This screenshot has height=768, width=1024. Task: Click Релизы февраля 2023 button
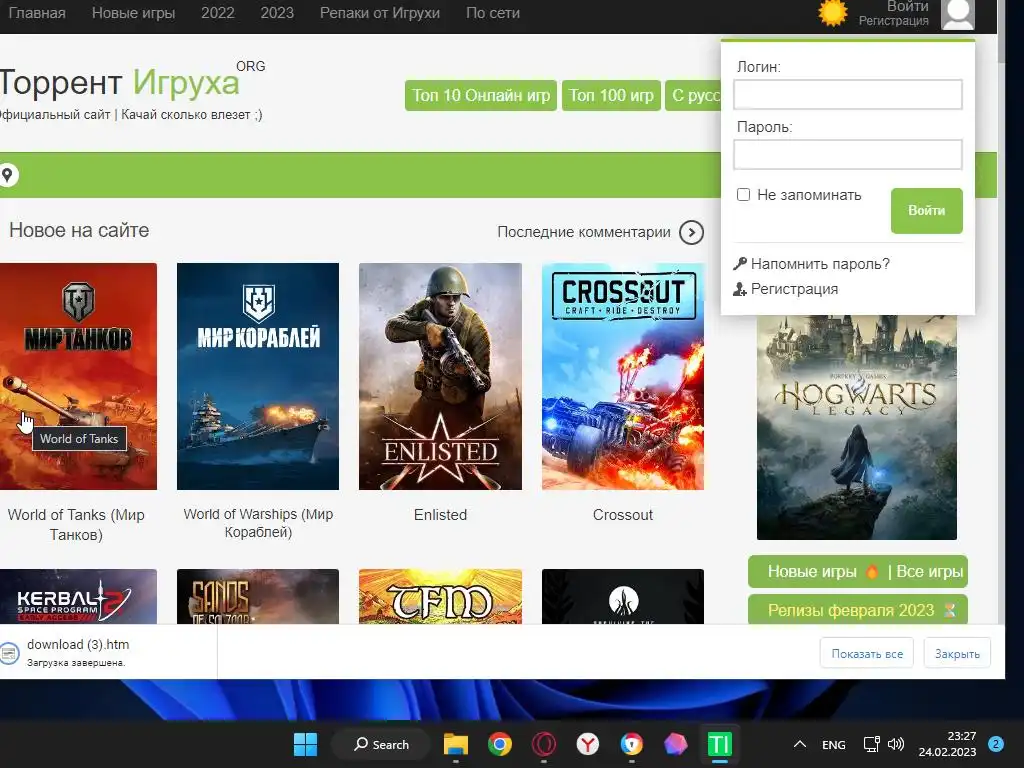coord(857,610)
